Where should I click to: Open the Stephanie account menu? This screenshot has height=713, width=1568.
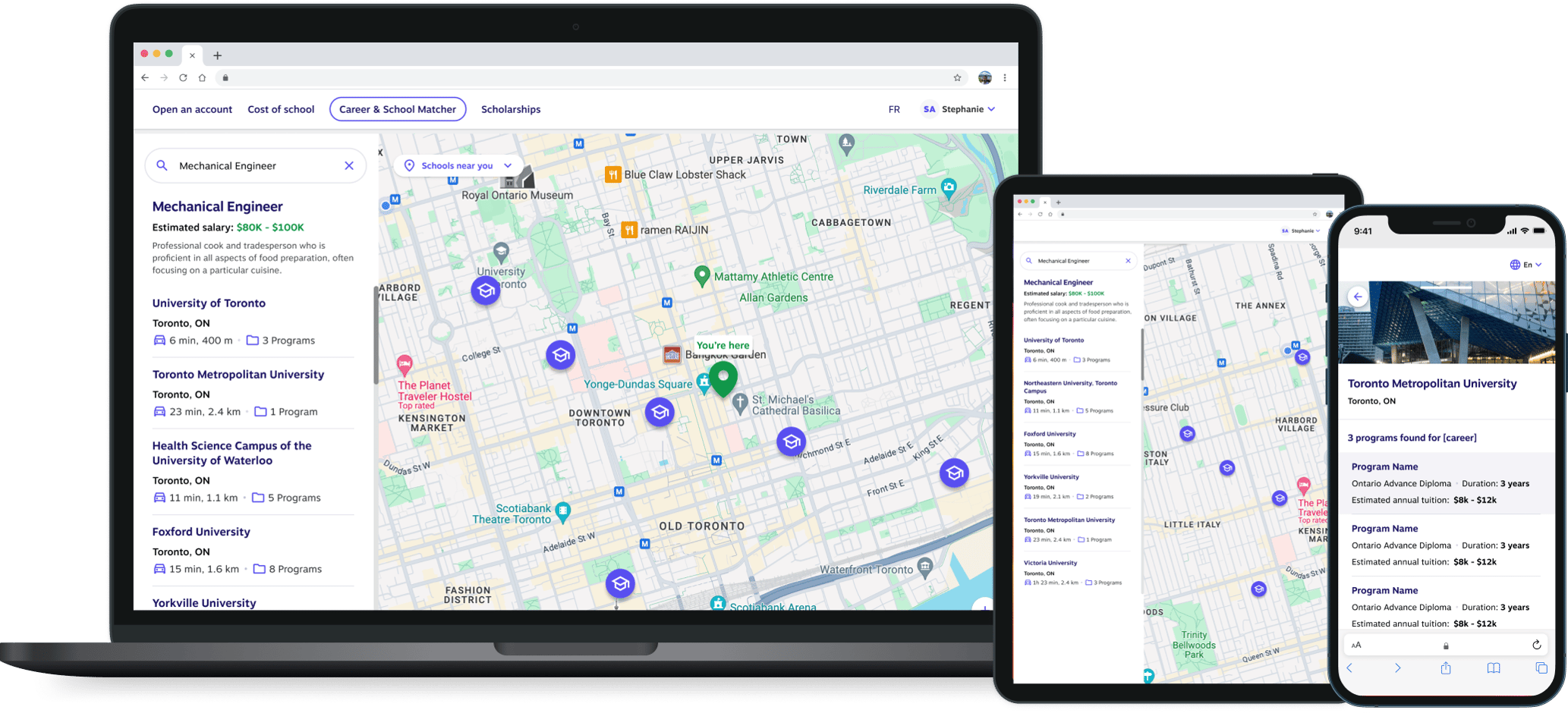tap(959, 109)
